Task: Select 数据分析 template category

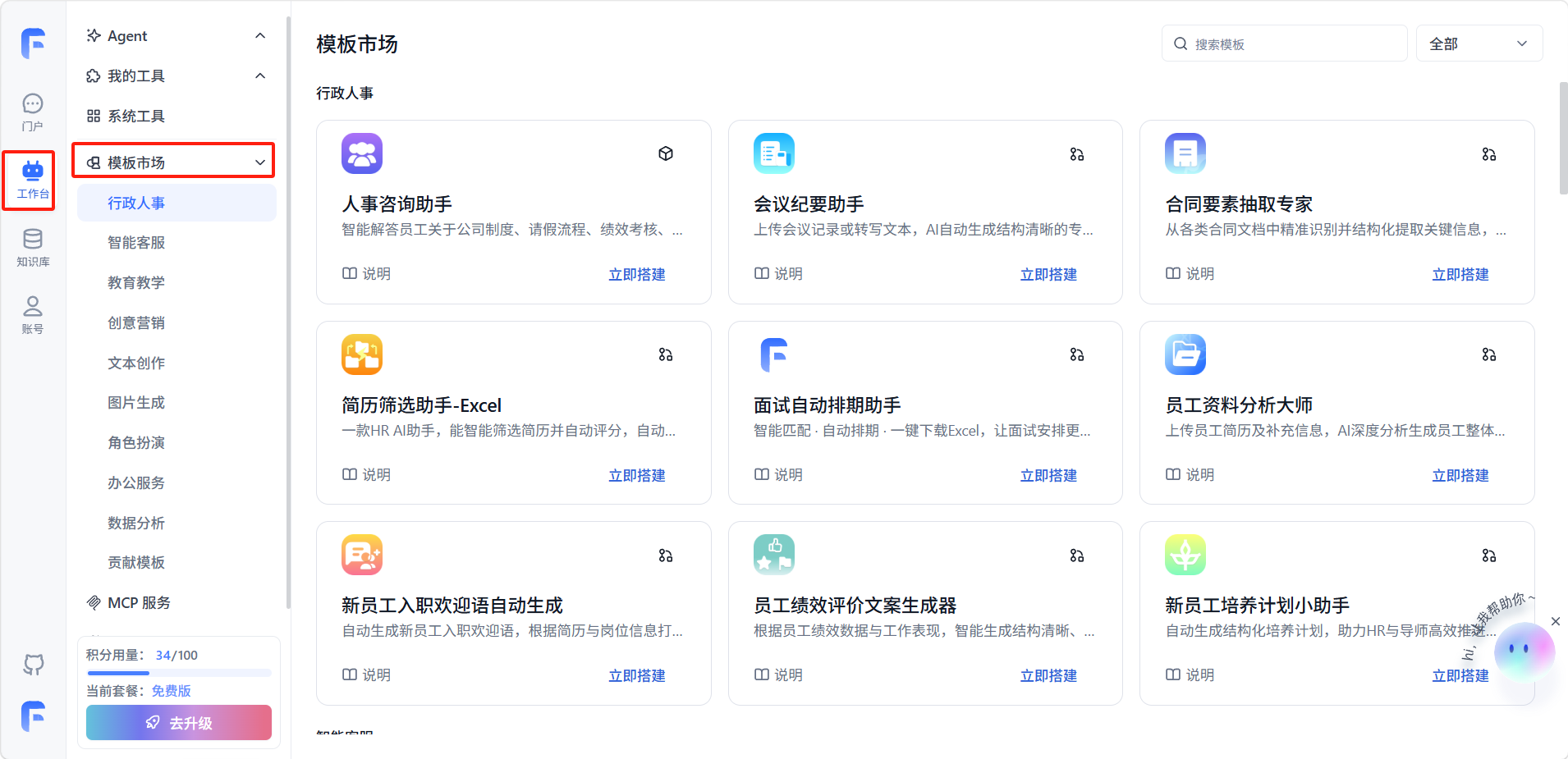Action: 136,523
